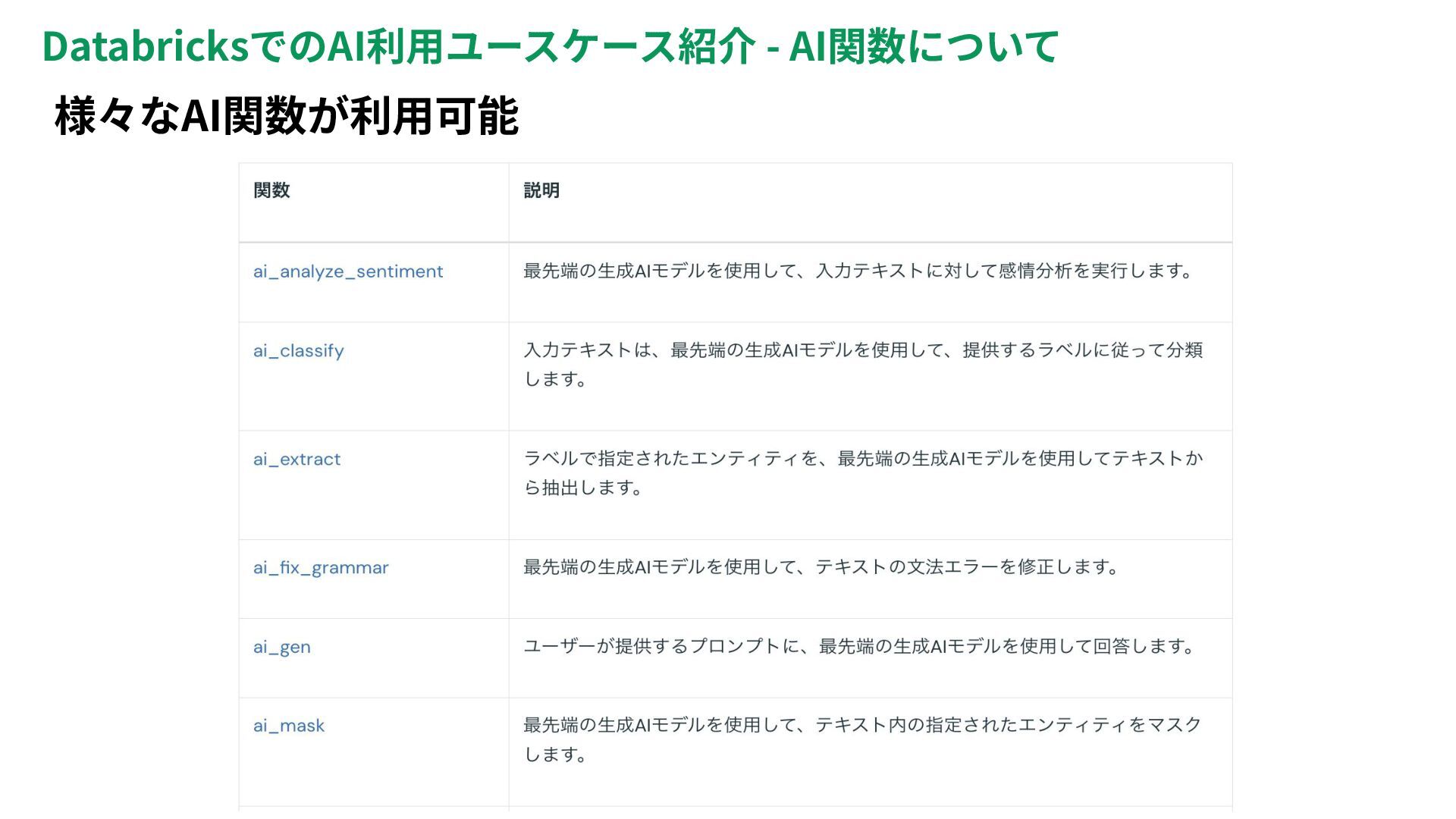
Task: Click first line of ai_mask description
Action: (x=862, y=725)
